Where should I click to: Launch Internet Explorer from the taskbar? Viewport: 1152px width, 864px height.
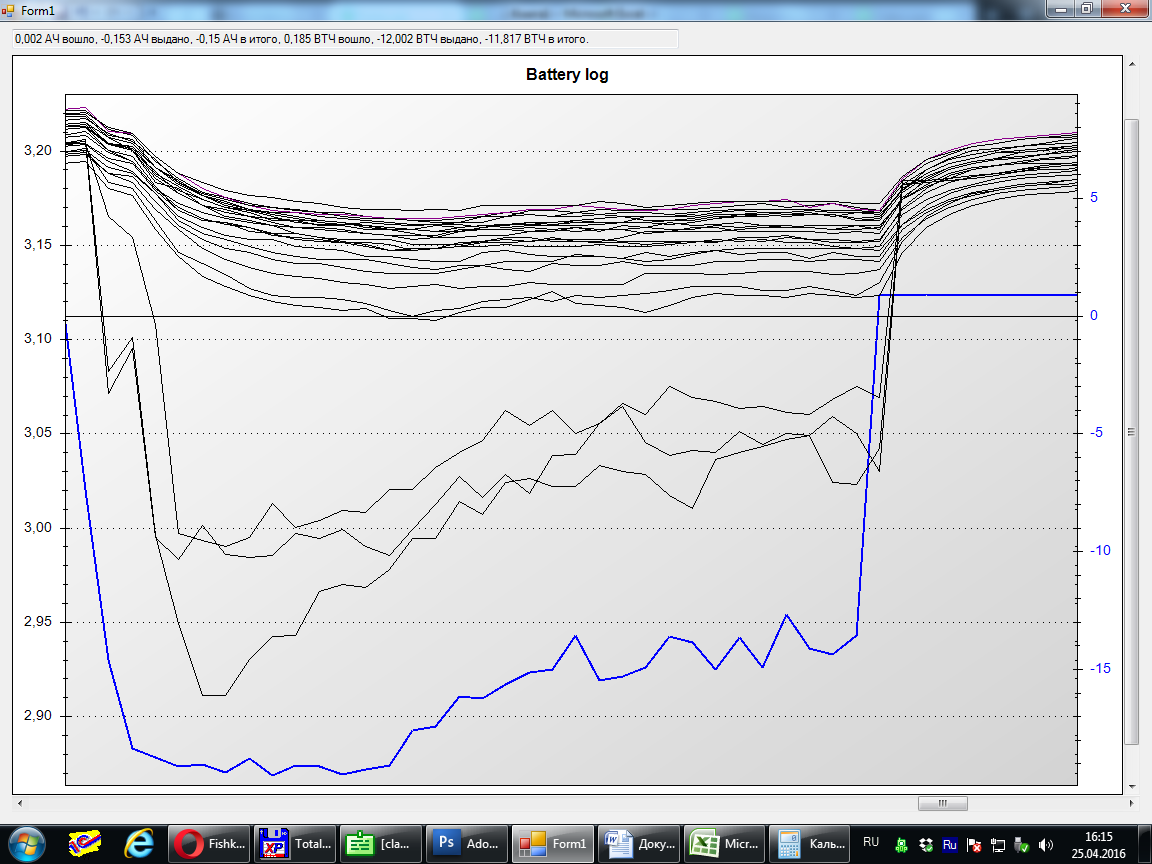139,843
